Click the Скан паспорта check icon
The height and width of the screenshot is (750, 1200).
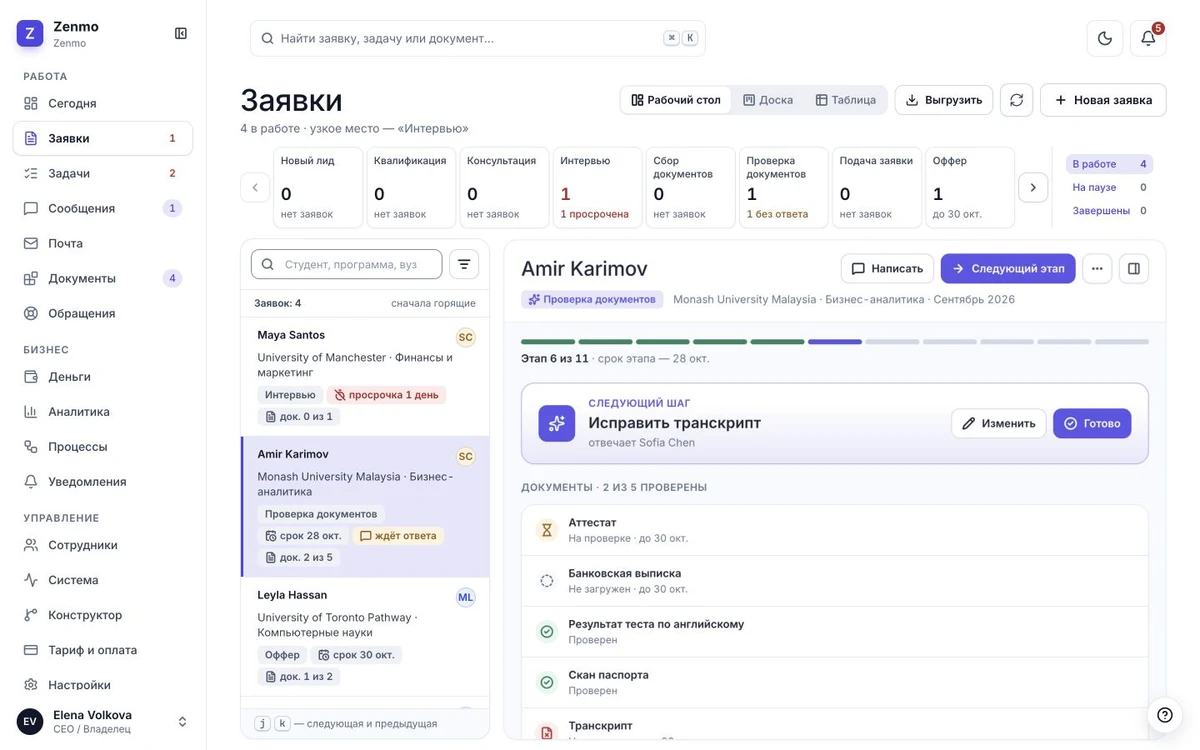click(x=547, y=682)
